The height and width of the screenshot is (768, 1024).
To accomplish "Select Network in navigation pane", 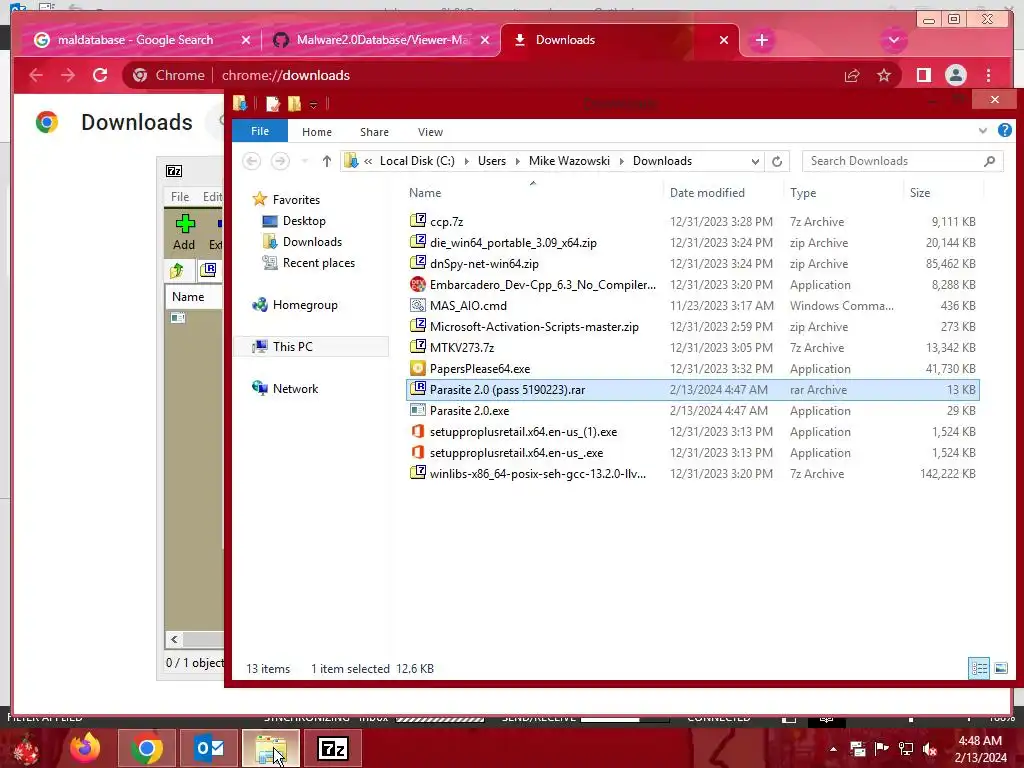I will pyautogui.click(x=295, y=389).
